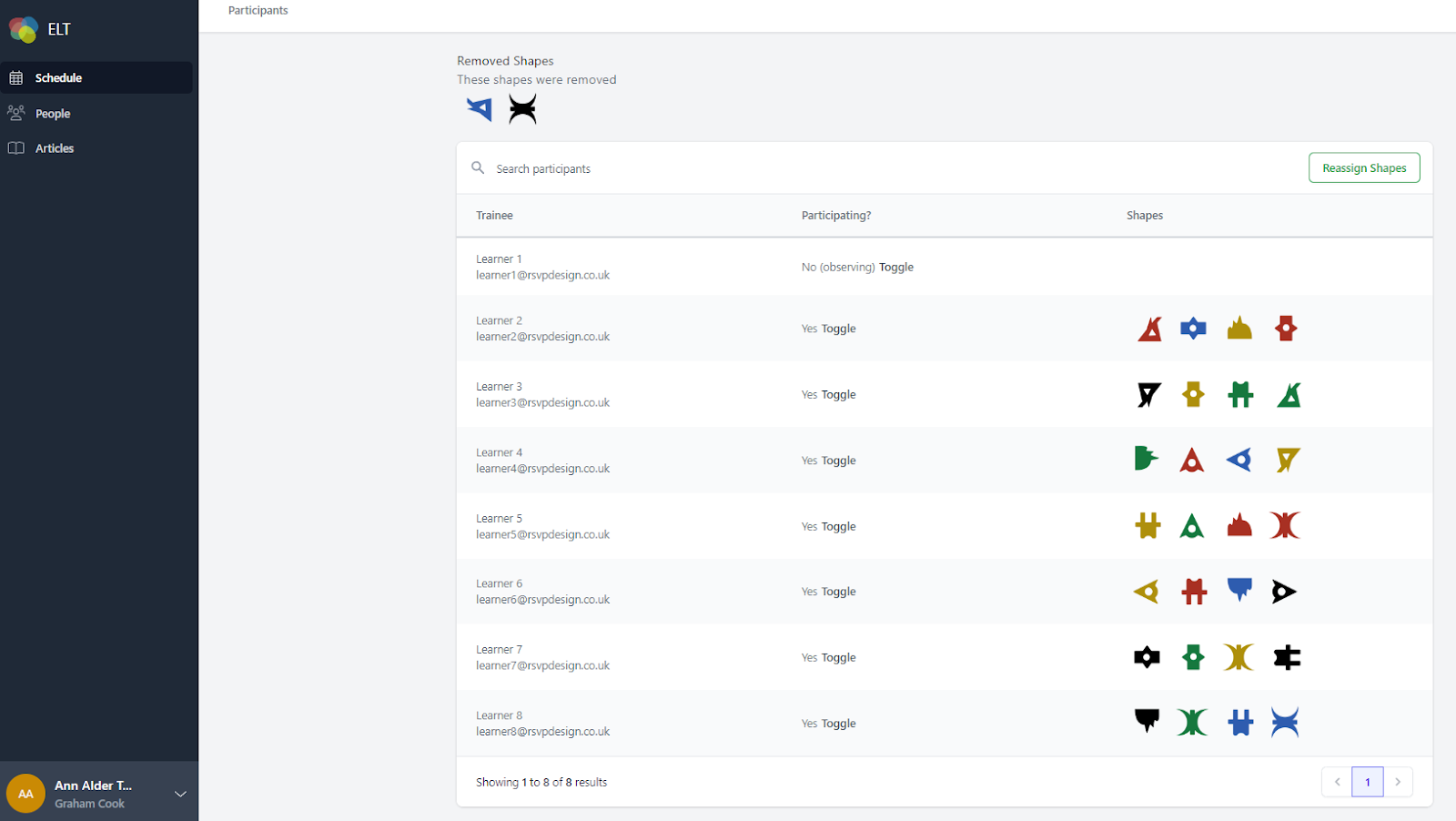Open the People section
Image resolution: width=1456 pixels, height=821 pixels.
[53, 114]
